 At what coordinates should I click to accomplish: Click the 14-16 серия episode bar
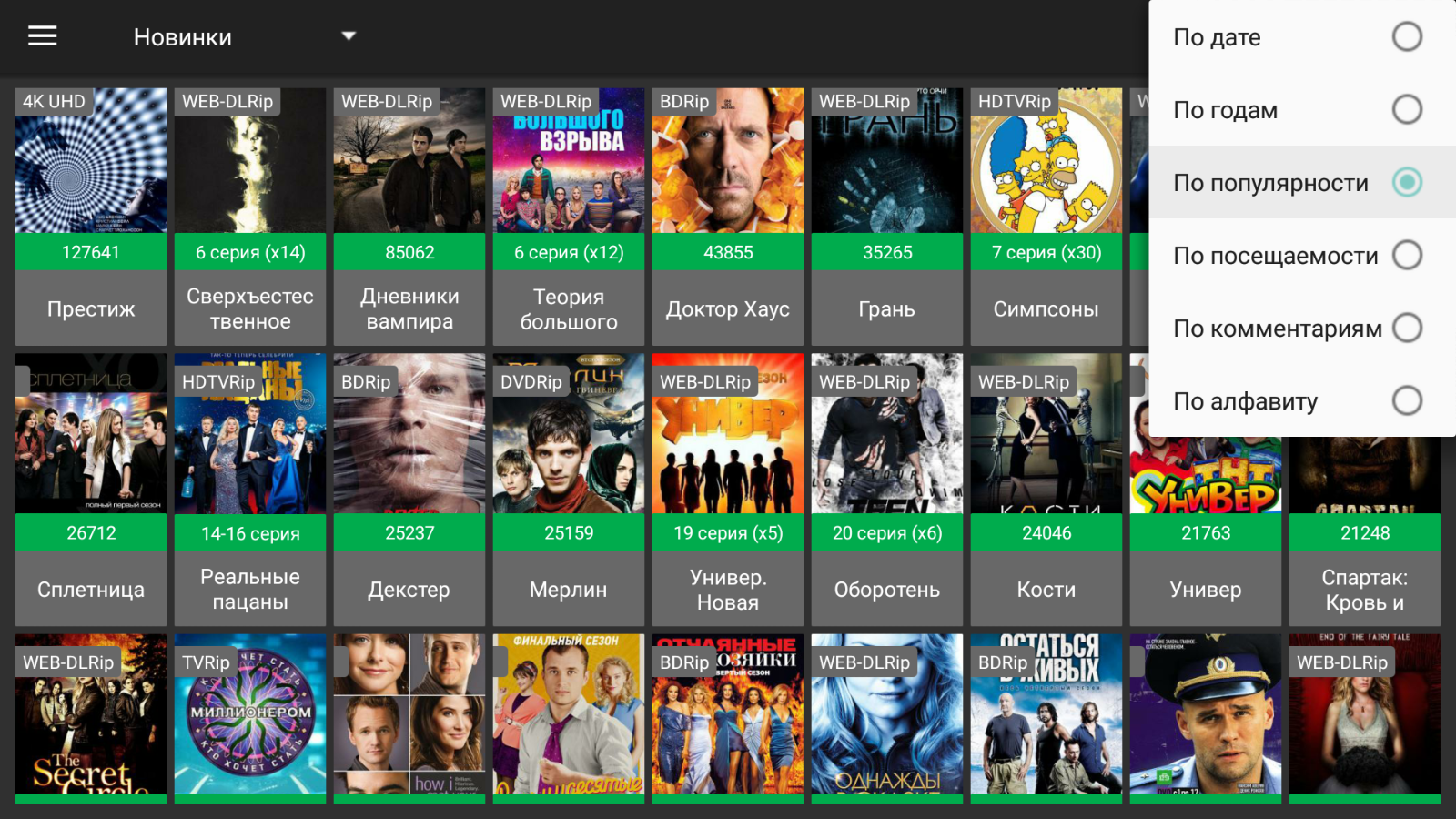click(250, 532)
